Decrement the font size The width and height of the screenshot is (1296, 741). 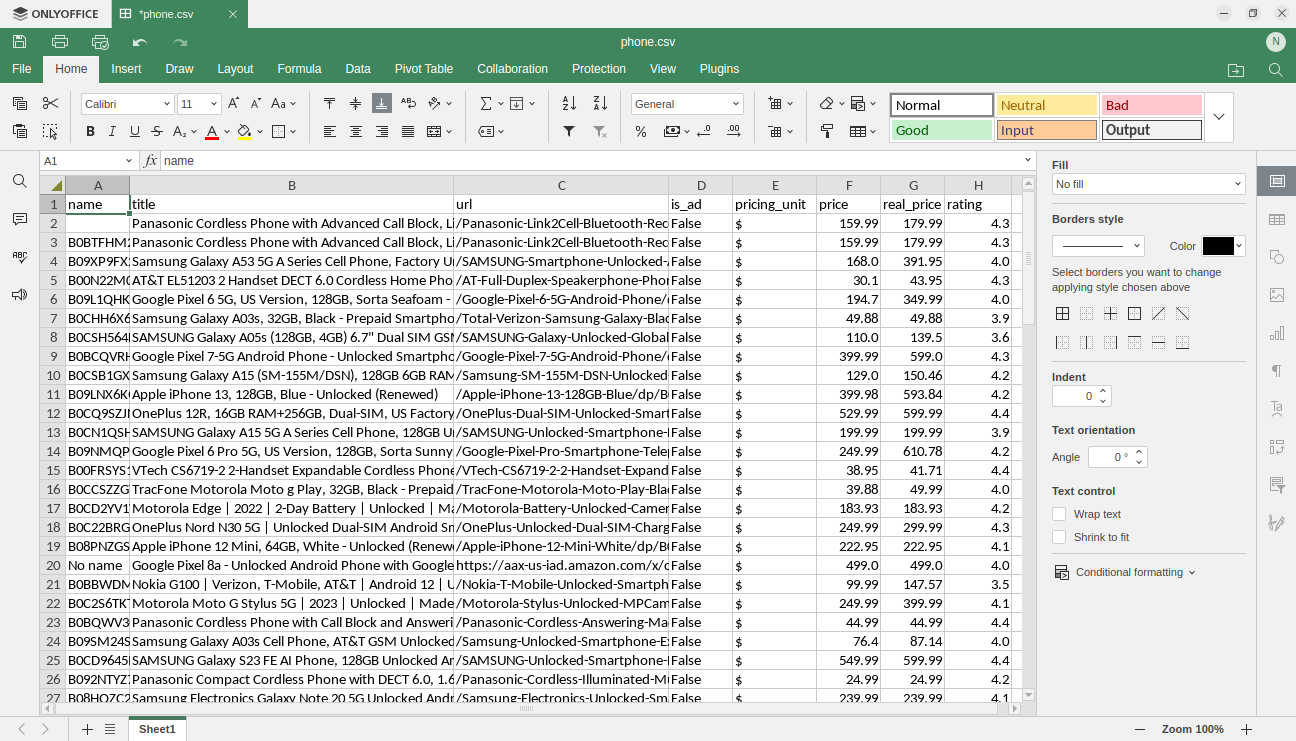pyautogui.click(x=255, y=103)
